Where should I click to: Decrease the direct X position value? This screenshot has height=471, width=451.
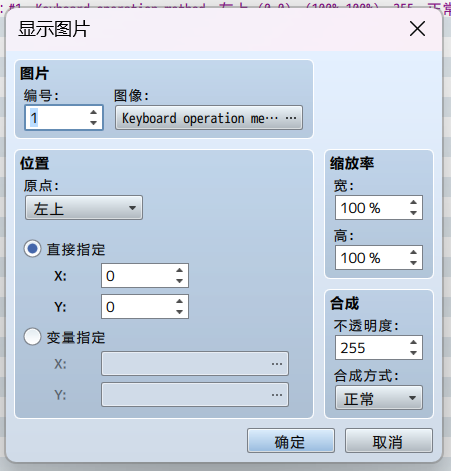point(180,281)
